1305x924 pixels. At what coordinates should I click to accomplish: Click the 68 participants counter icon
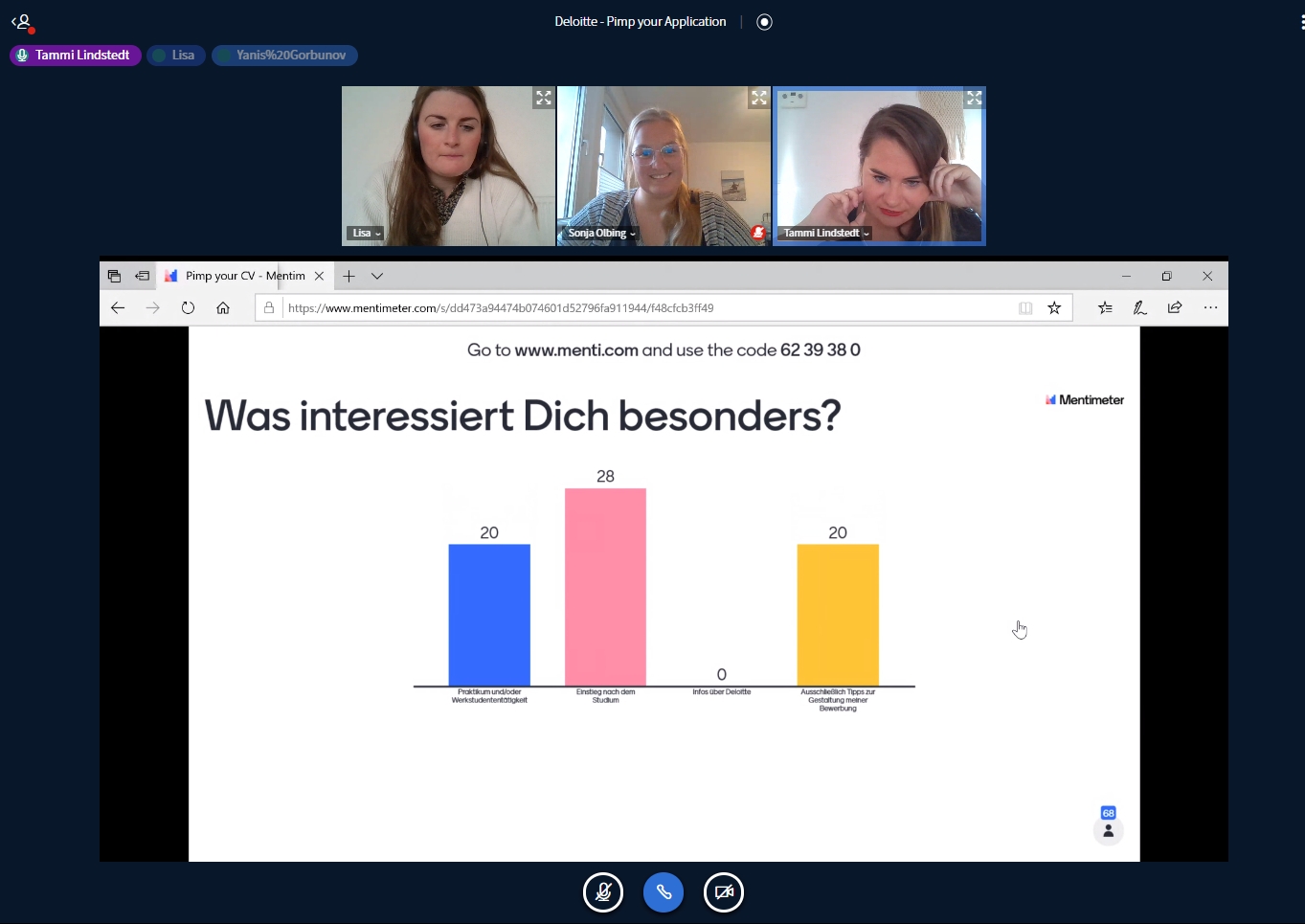(x=1108, y=825)
